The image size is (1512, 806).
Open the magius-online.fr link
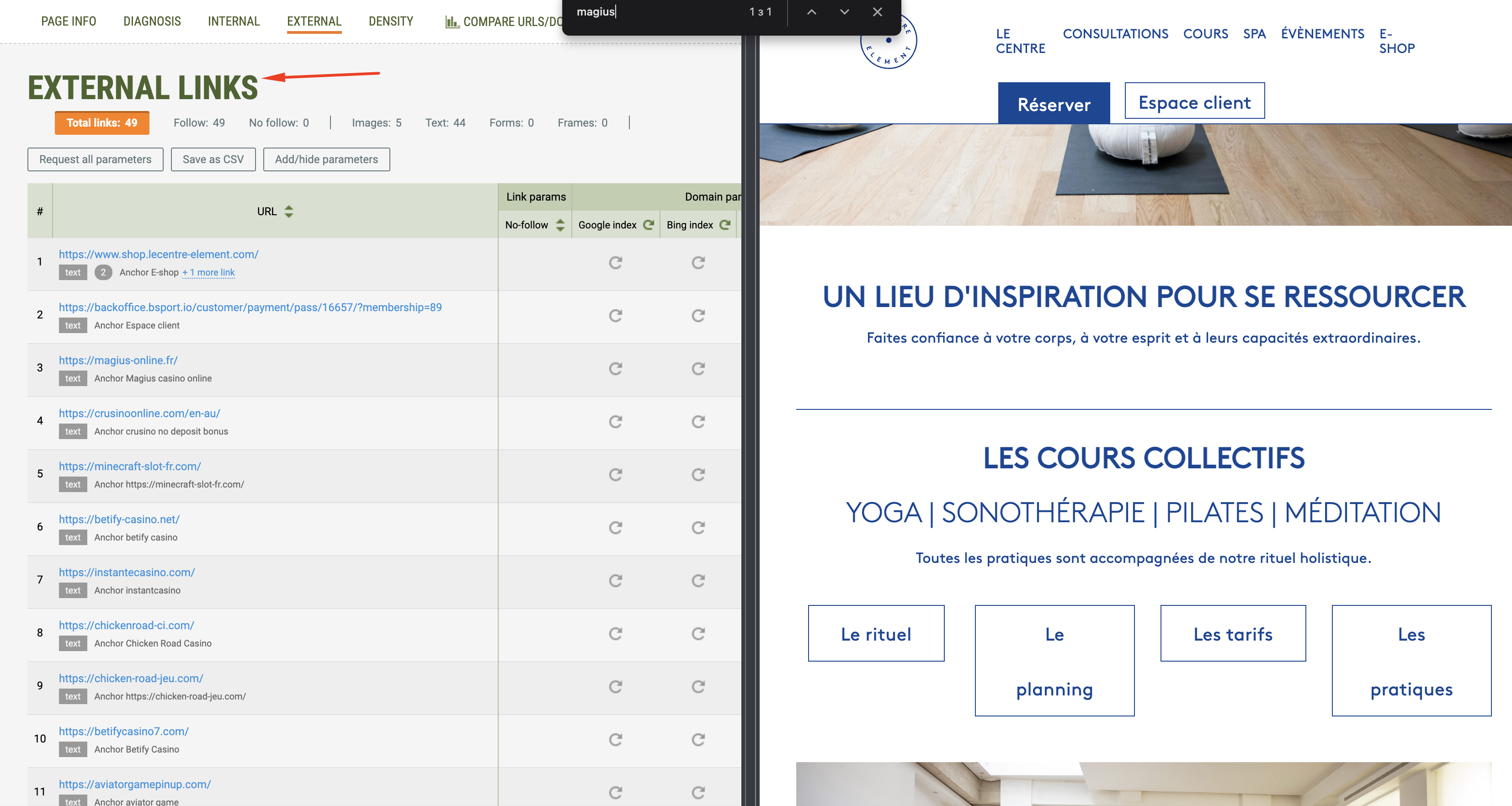click(118, 360)
